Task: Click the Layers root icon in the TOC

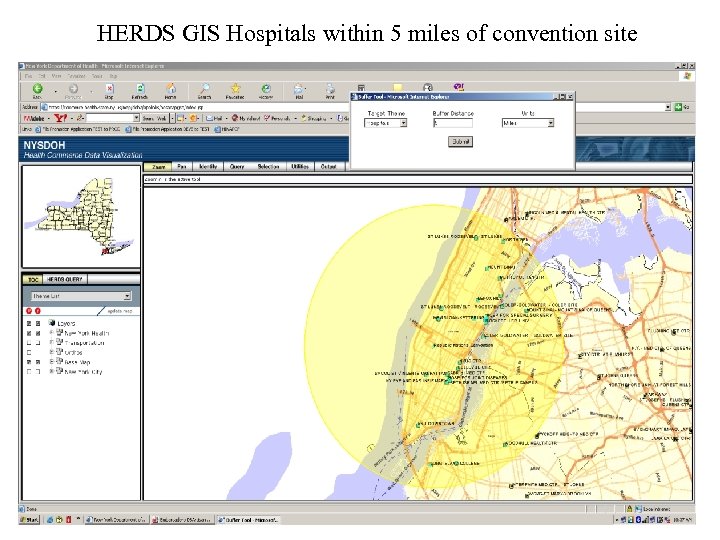Action: [52, 323]
